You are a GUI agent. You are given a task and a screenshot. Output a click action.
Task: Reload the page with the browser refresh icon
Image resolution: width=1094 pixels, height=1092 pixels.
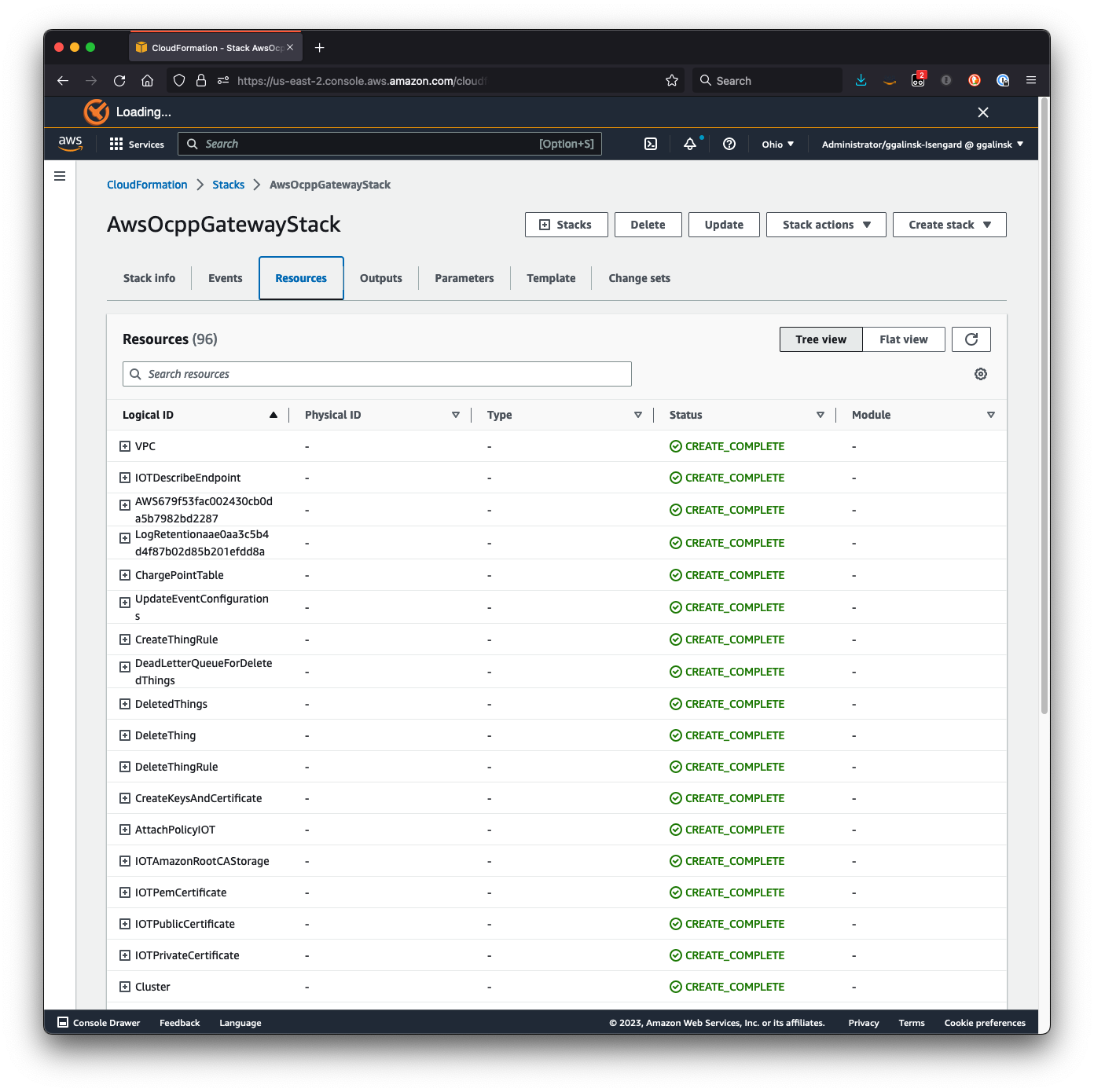pyautogui.click(x=119, y=80)
